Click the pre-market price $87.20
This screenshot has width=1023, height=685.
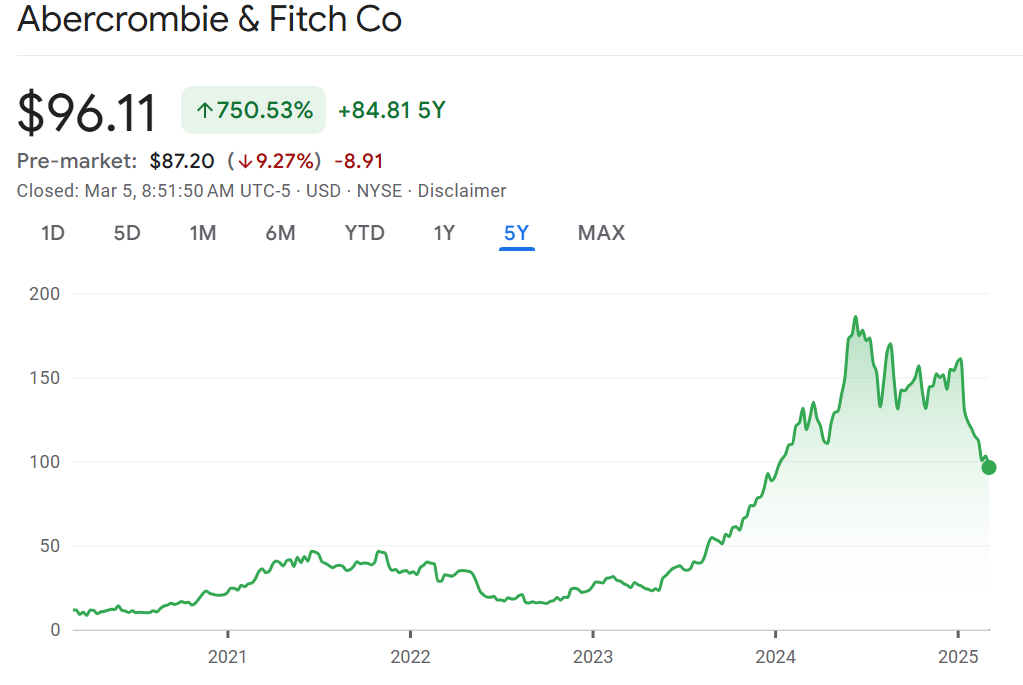pos(181,161)
